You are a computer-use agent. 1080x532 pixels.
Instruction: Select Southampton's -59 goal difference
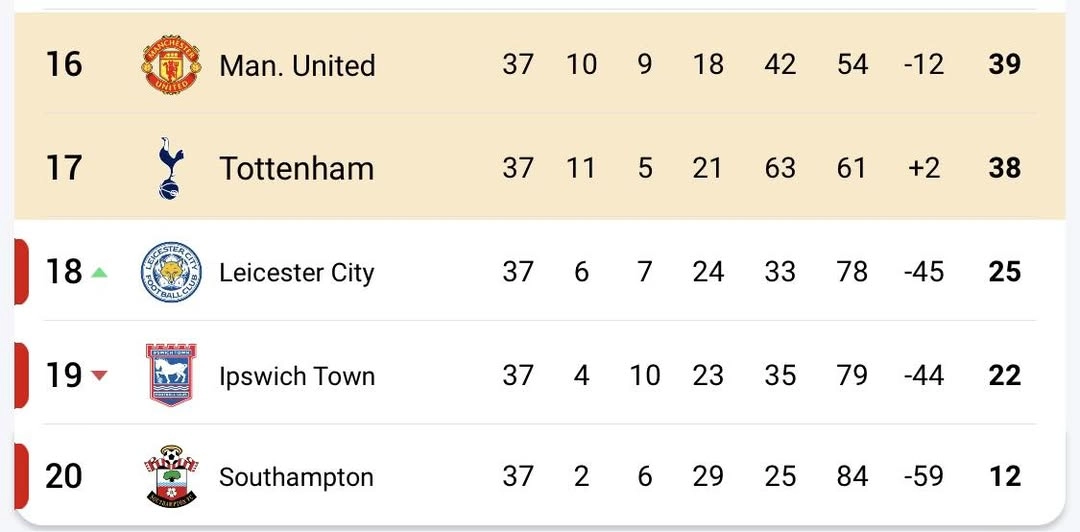tap(924, 477)
